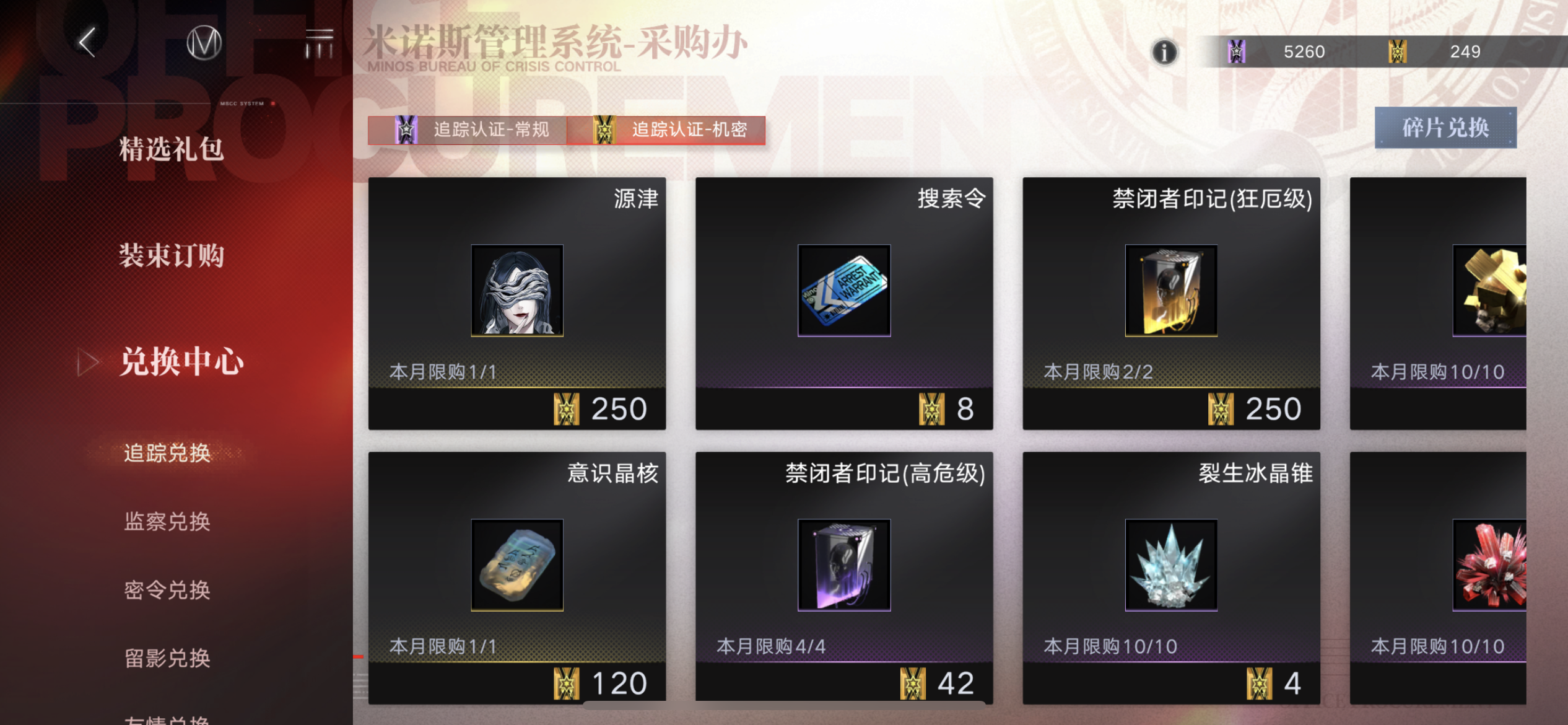This screenshot has width=1568, height=725.
Task: Open 精选礼包 in sidebar
Action: coord(172,149)
